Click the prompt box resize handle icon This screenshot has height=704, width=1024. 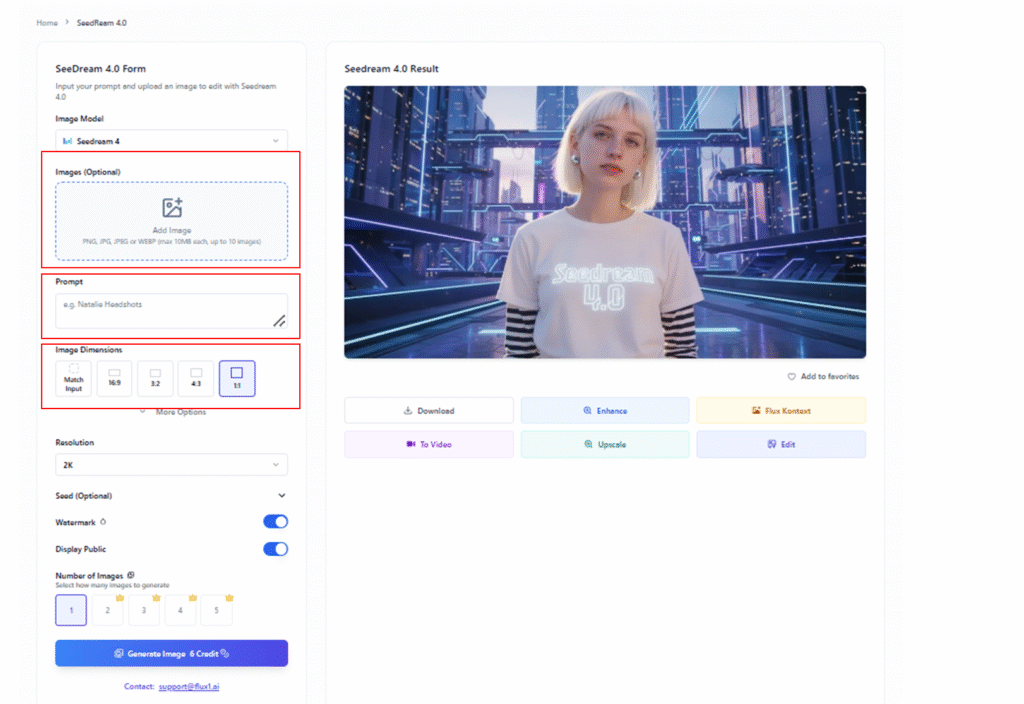pyautogui.click(x=279, y=321)
